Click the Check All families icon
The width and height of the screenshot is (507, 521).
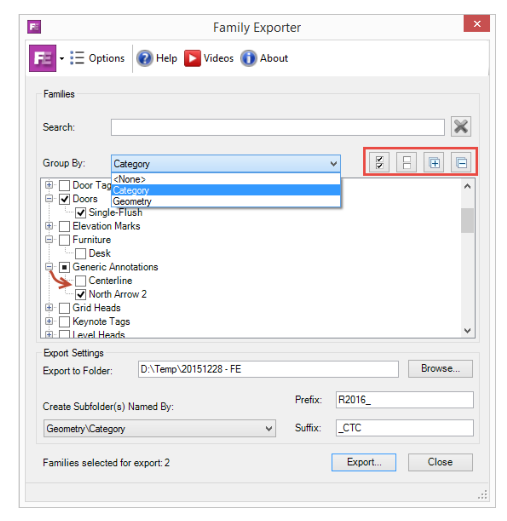[x=379, y=162]
